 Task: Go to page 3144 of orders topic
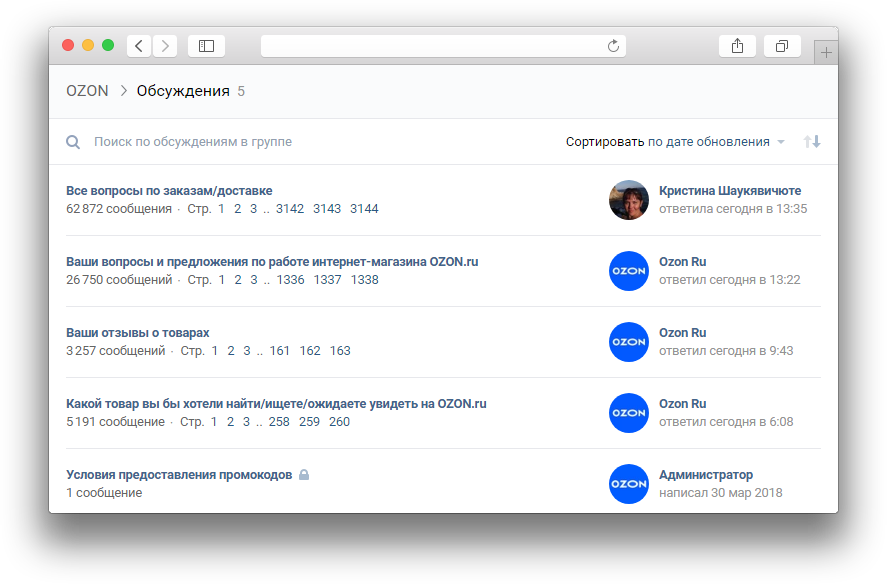tap(364, 209)
